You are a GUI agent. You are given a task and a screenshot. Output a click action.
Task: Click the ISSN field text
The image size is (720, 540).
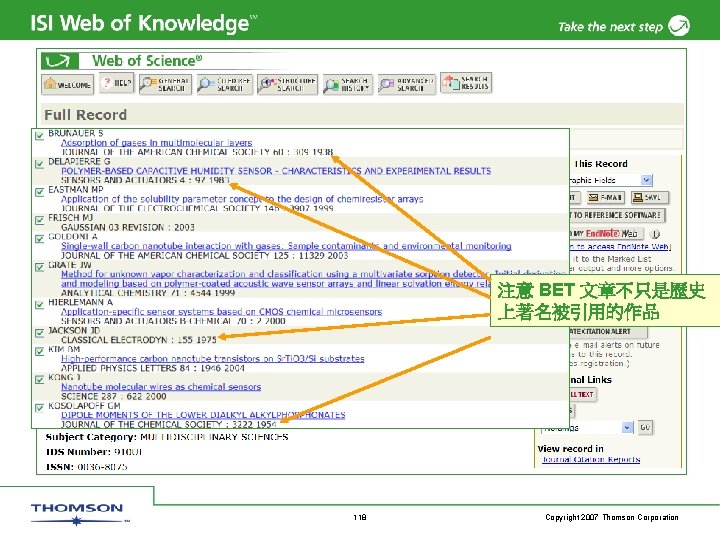(x=86, y=467)
